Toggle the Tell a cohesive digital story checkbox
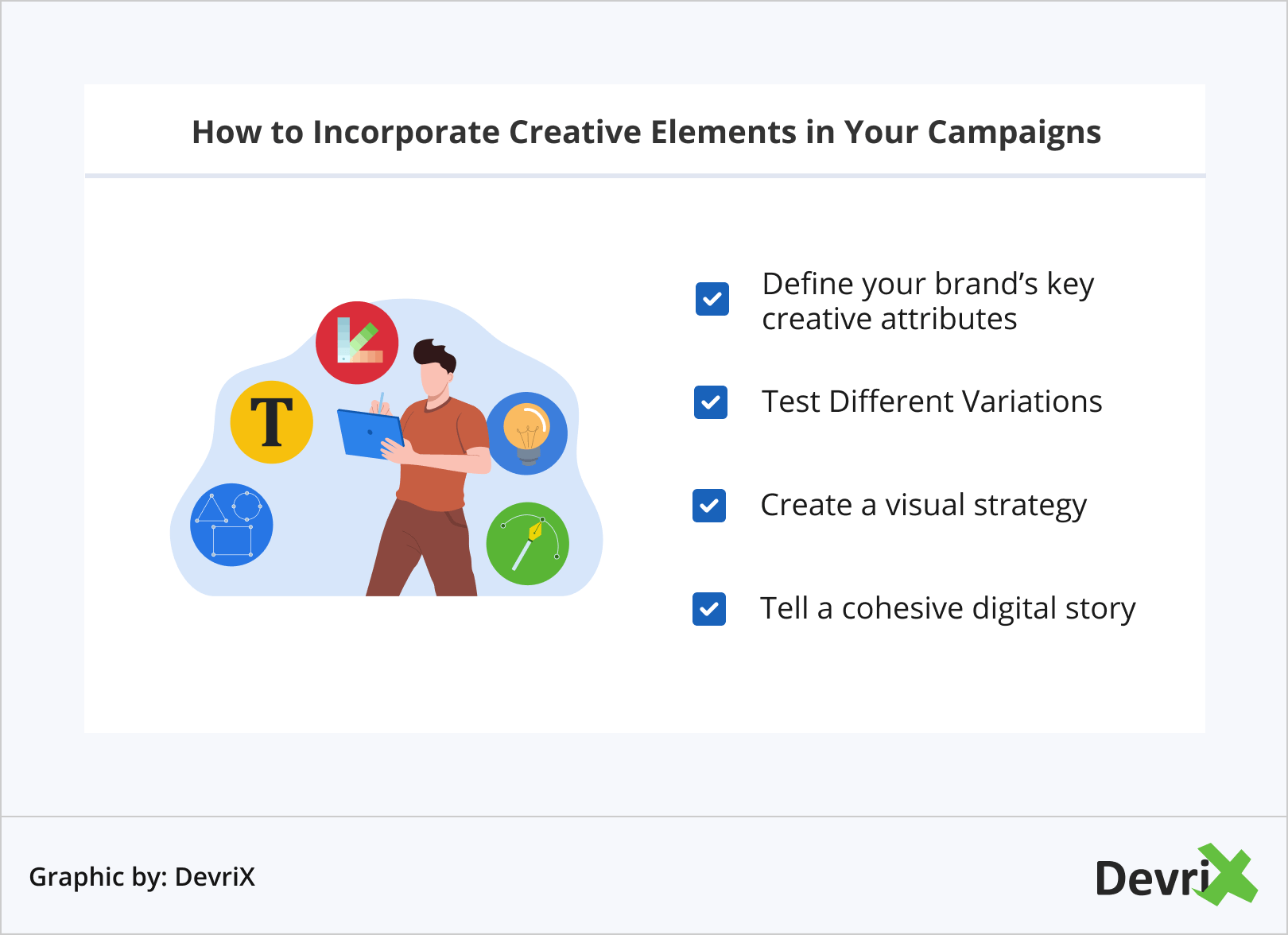The height and width of the screenshot is (935, 1288). tap(709, 609)
